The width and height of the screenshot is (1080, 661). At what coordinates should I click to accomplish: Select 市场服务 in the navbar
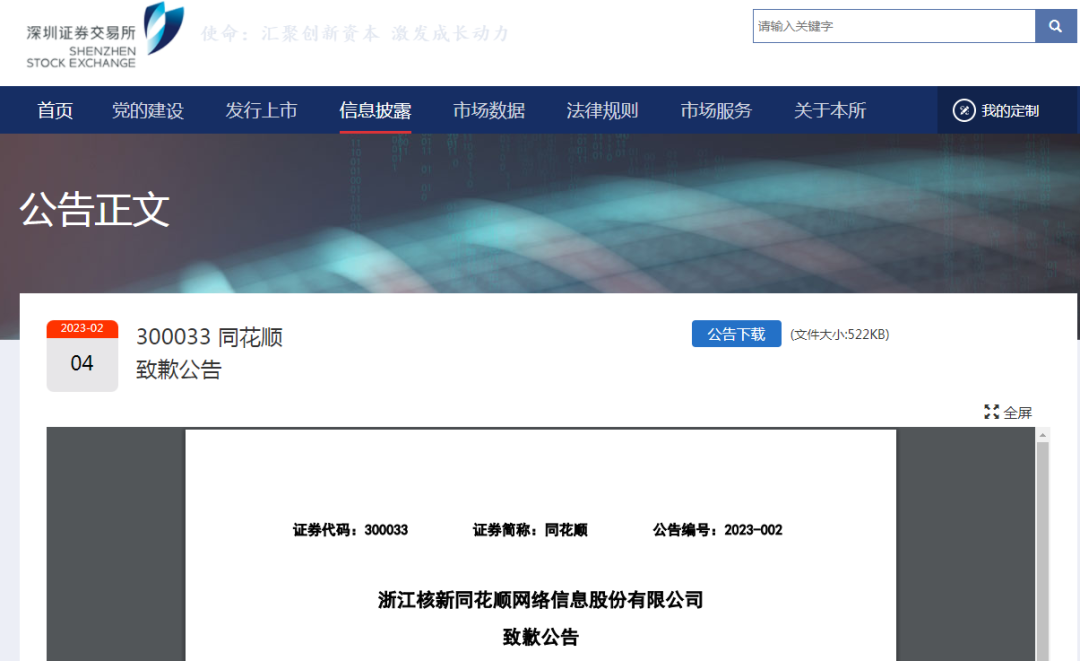pos(716,111)
